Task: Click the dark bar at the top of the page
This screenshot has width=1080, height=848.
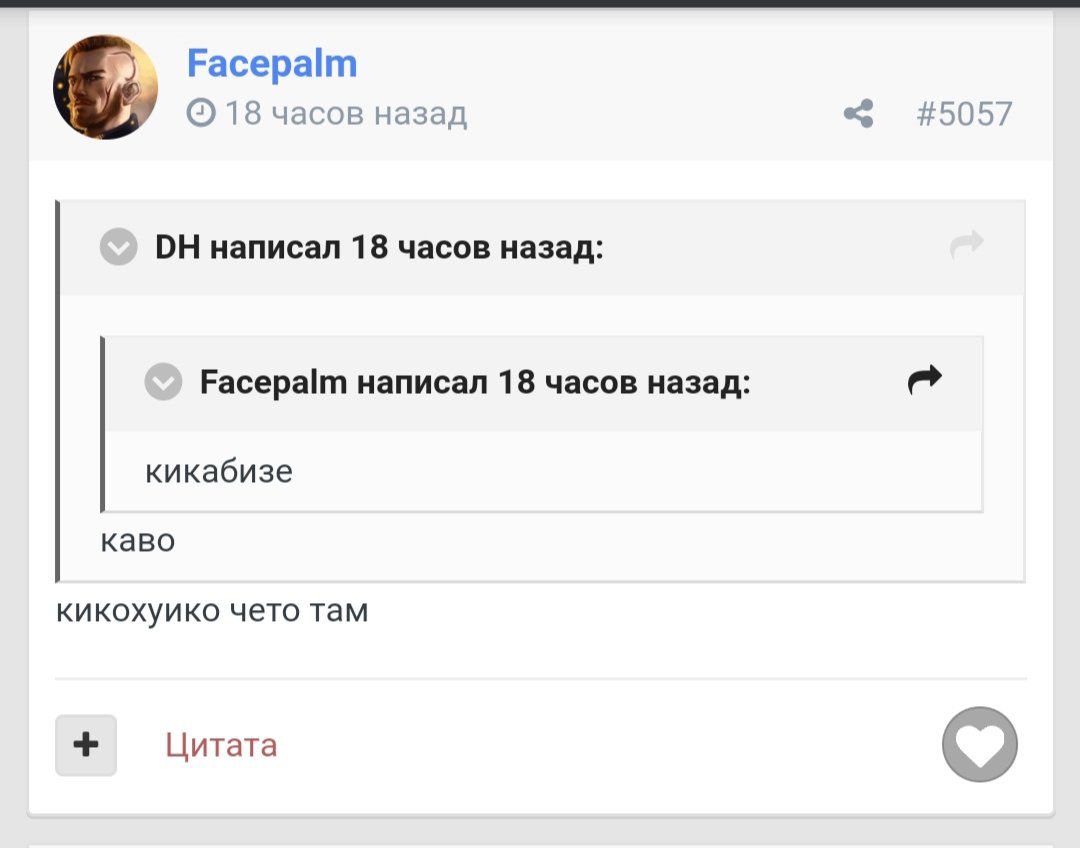Action: click(540, 3)
